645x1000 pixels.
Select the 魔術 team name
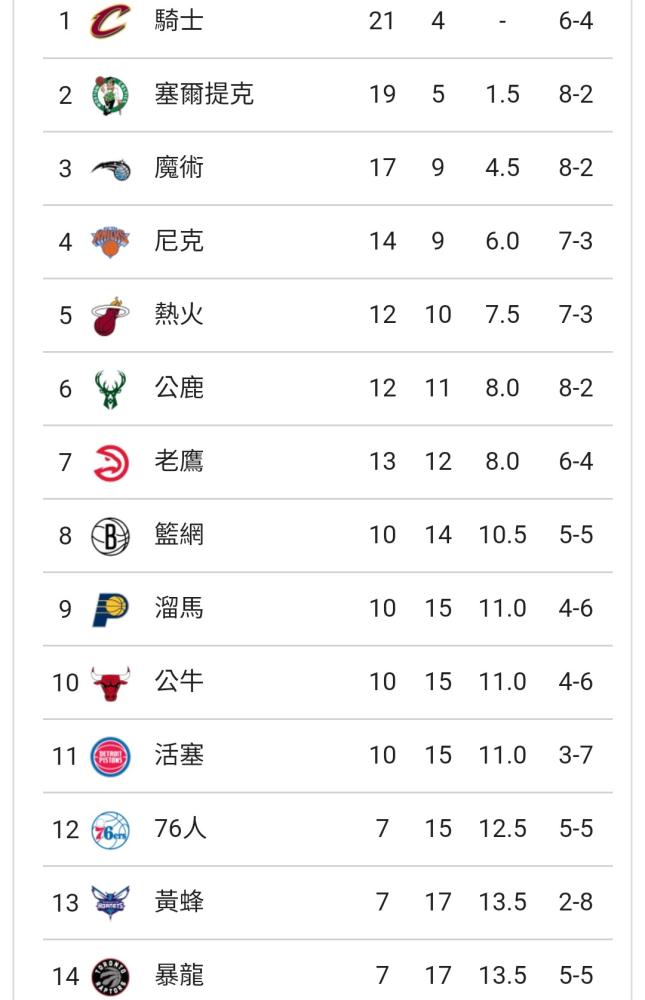[179, 168]
